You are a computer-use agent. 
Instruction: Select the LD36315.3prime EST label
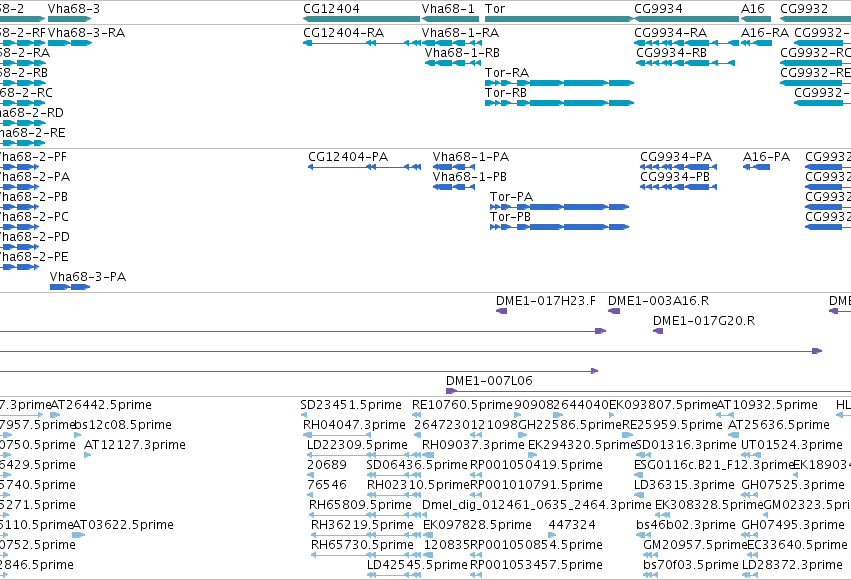684,485
